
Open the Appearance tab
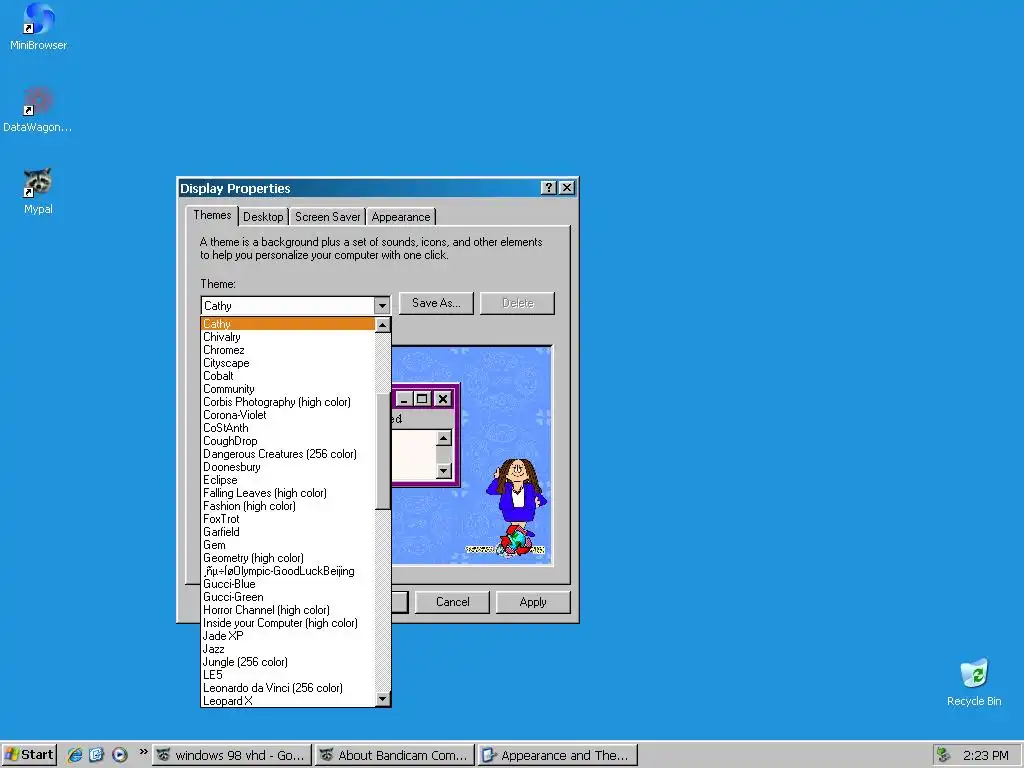401,217
